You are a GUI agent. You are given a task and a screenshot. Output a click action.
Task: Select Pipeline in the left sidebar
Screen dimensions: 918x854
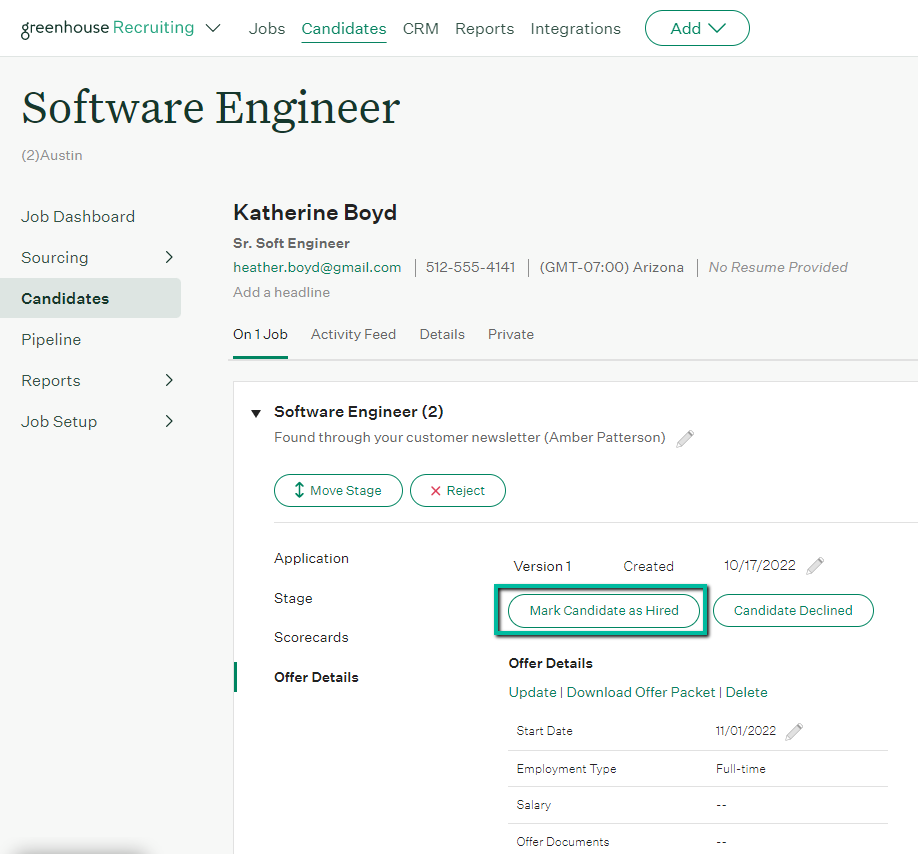tap(51, 339)
